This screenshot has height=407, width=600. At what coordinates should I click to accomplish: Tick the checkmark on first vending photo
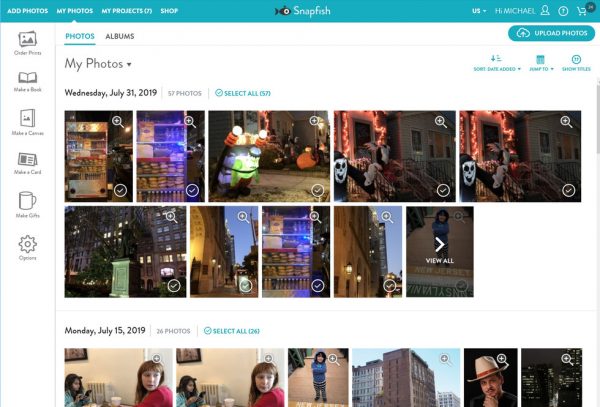(x=120, y=190)
